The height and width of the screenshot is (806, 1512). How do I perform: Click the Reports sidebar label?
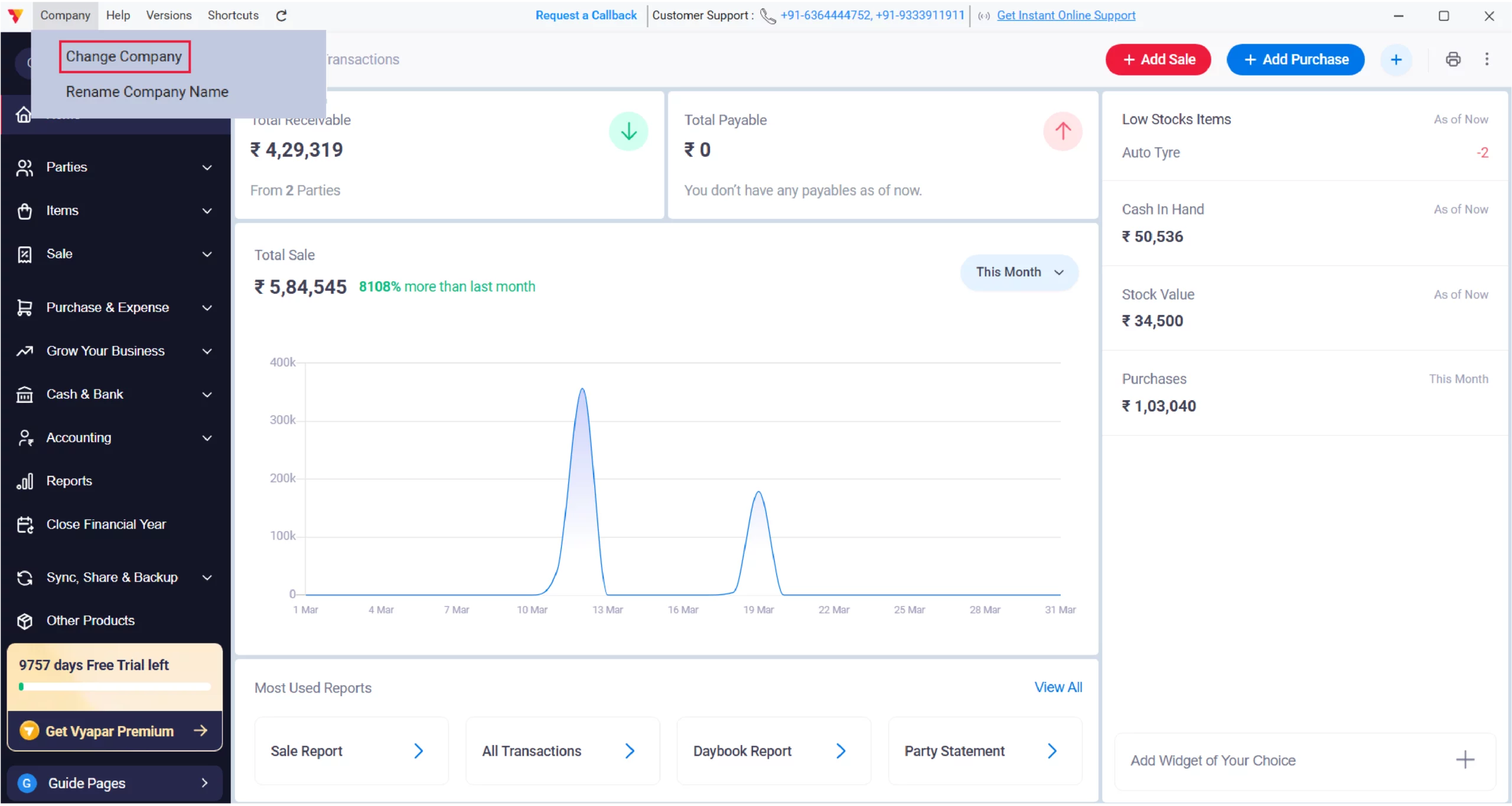point(69,482)
